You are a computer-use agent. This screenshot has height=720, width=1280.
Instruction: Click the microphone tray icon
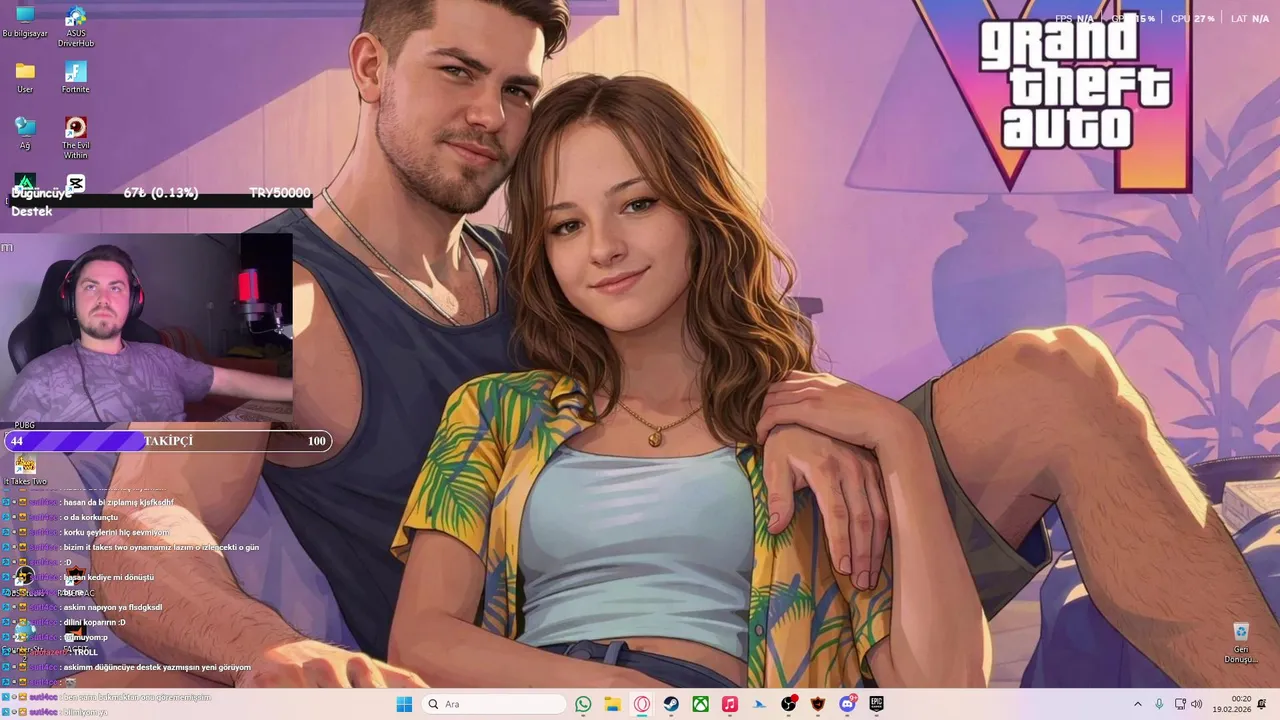tap(1159, 704)
